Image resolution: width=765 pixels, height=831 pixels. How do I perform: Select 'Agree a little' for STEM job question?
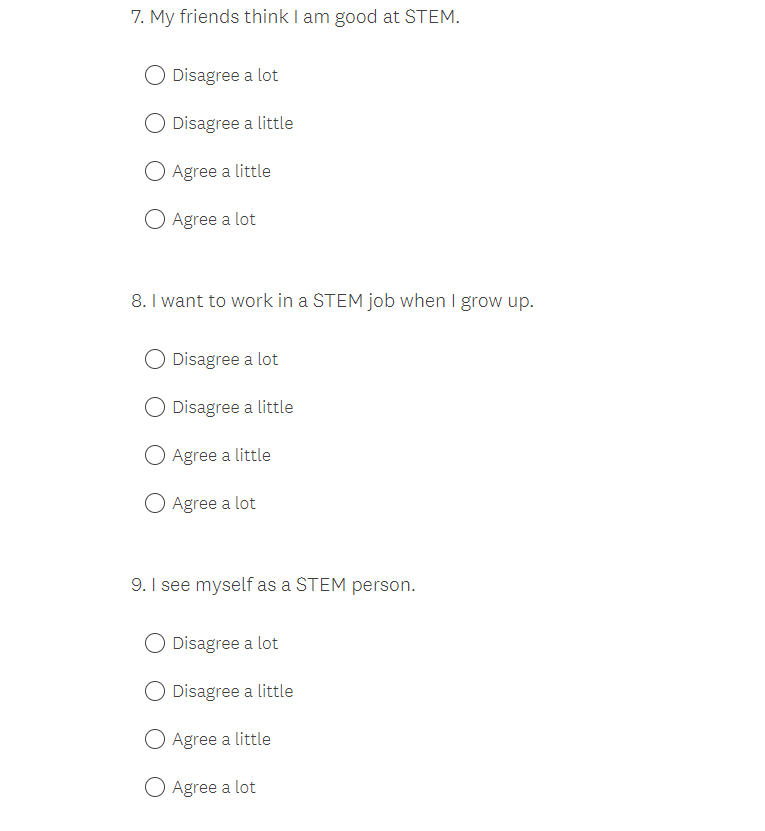click(155, 455)
